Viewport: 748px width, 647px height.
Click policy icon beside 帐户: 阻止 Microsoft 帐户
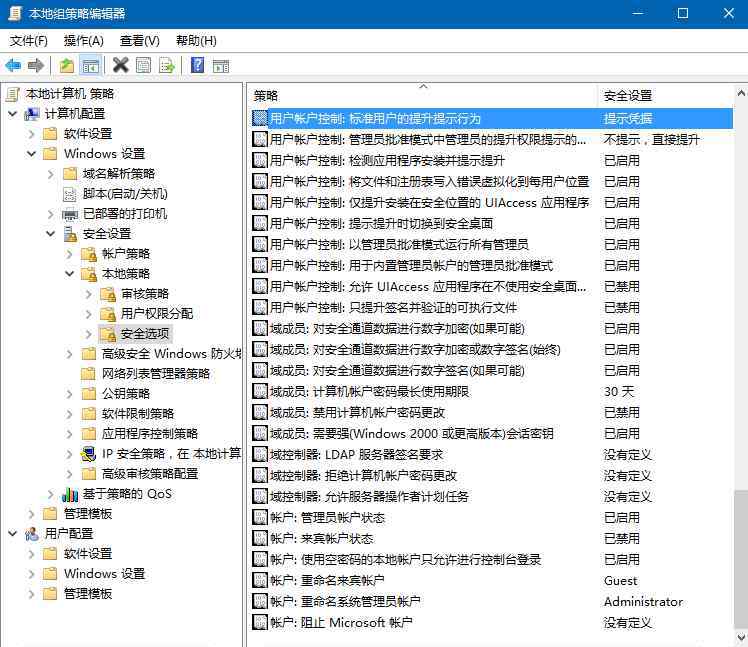point(260,622)
